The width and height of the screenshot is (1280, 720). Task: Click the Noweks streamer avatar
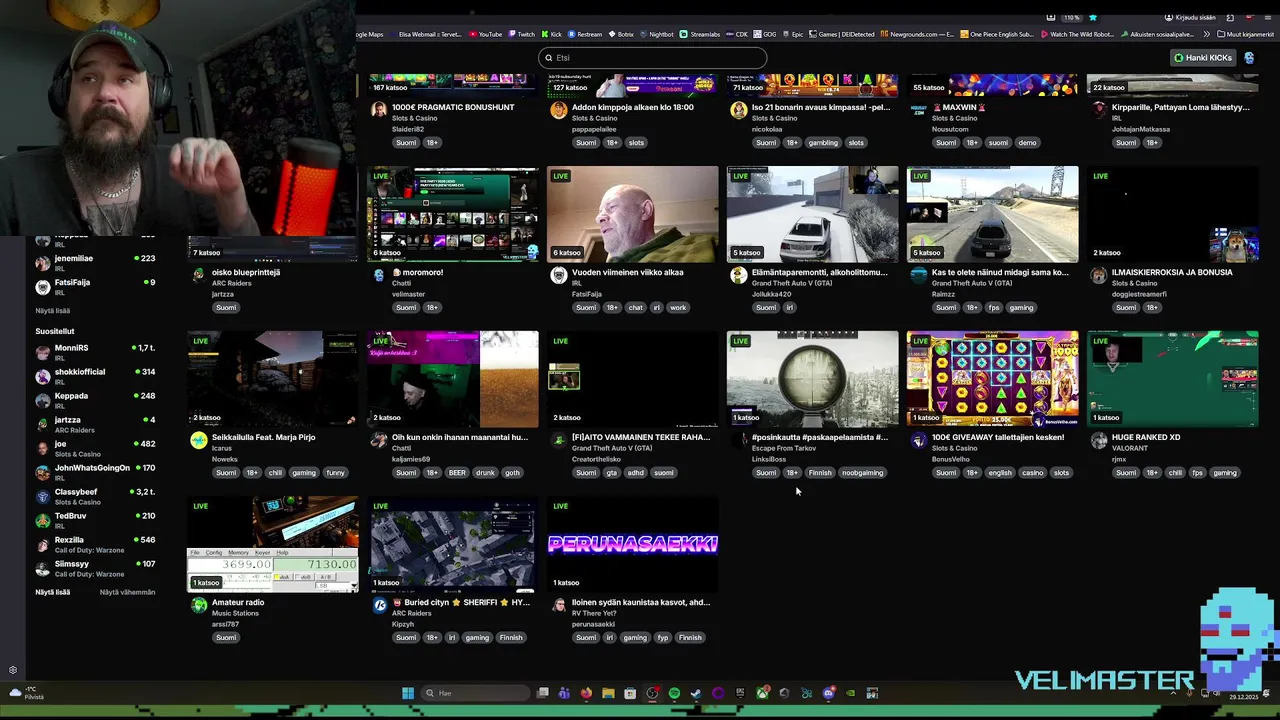click(x=199, y=440)
